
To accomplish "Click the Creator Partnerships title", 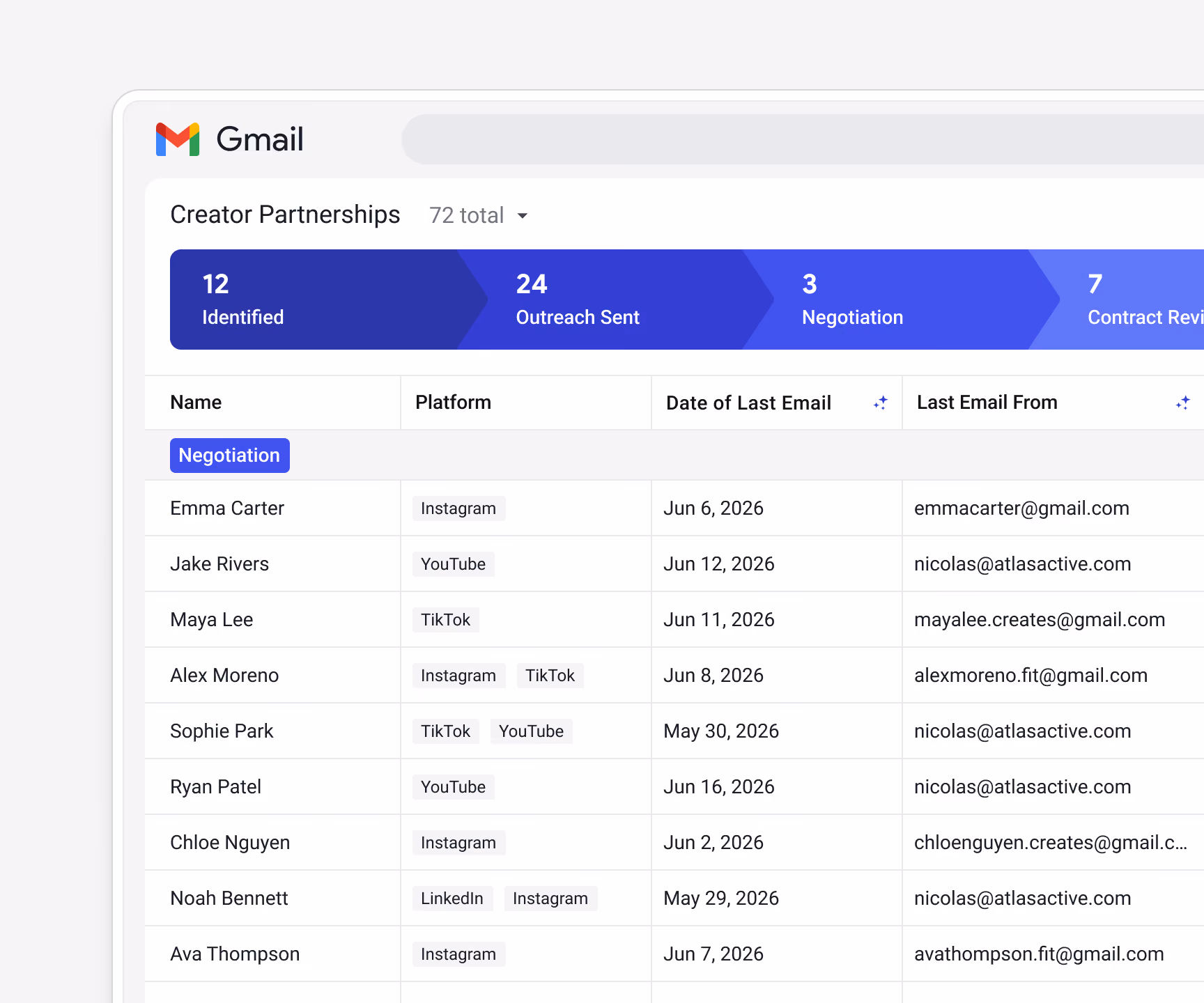I will tap(285, 215).
